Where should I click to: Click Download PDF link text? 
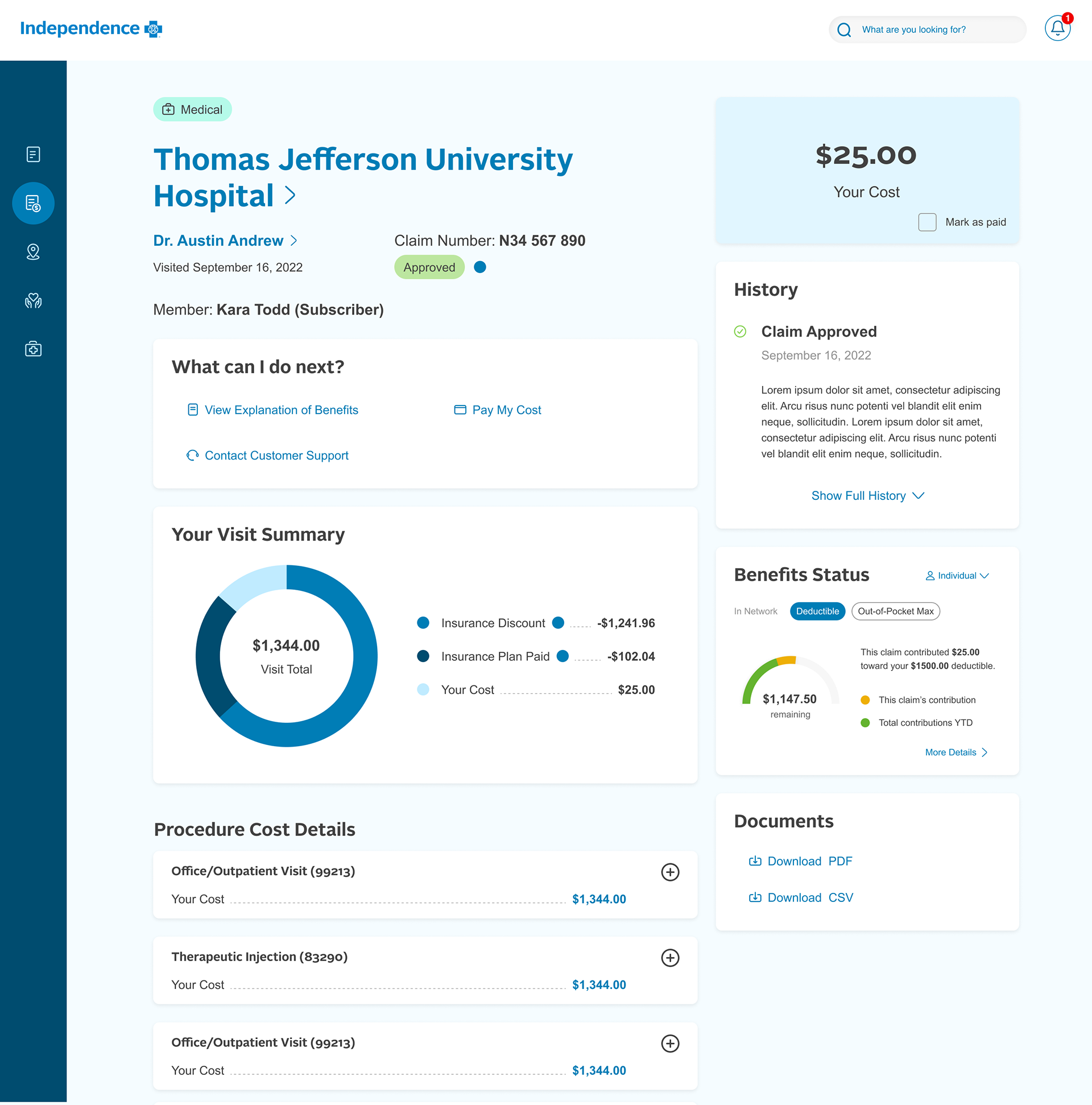pyautogui.click(x=809, y=861)
